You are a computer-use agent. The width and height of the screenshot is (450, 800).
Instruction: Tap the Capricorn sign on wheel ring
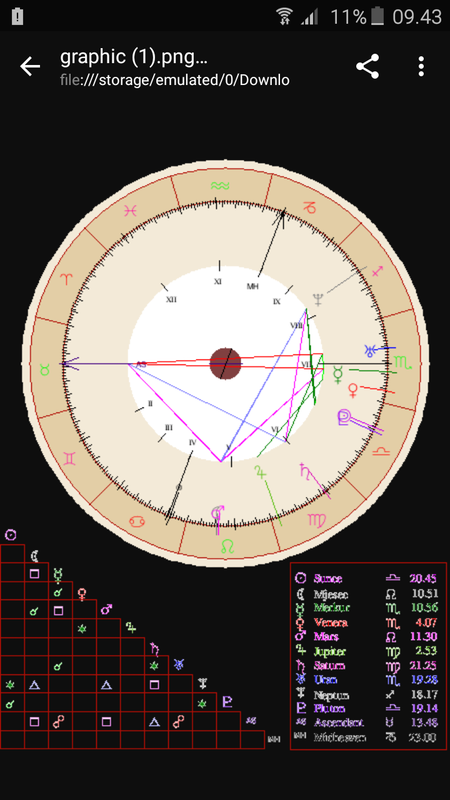[309, 208]
